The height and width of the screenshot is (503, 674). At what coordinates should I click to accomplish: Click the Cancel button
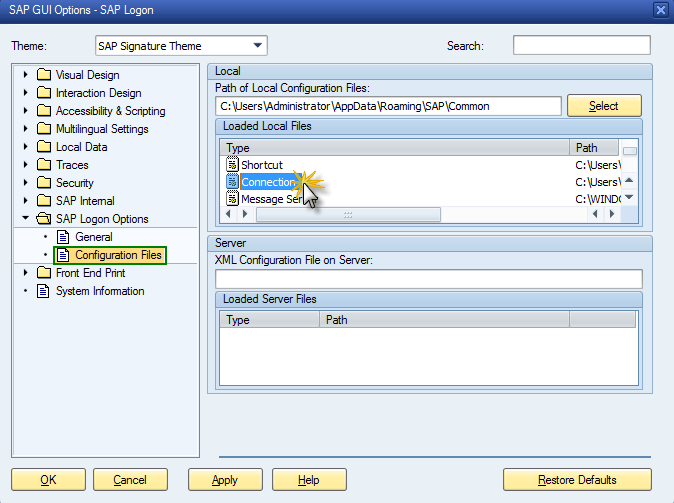[130, 480]
